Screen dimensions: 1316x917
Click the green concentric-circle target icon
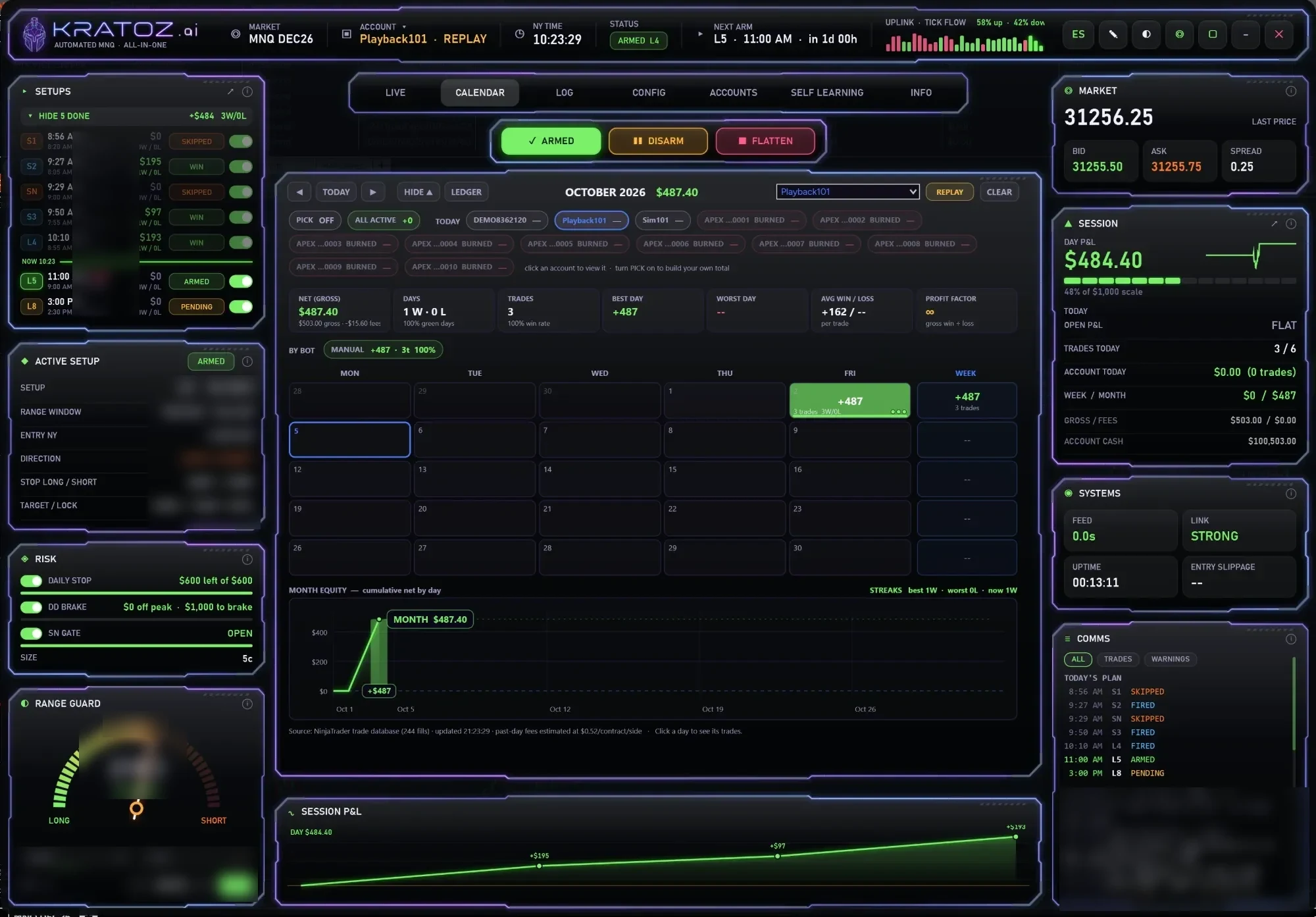(x=1179, y=34)
